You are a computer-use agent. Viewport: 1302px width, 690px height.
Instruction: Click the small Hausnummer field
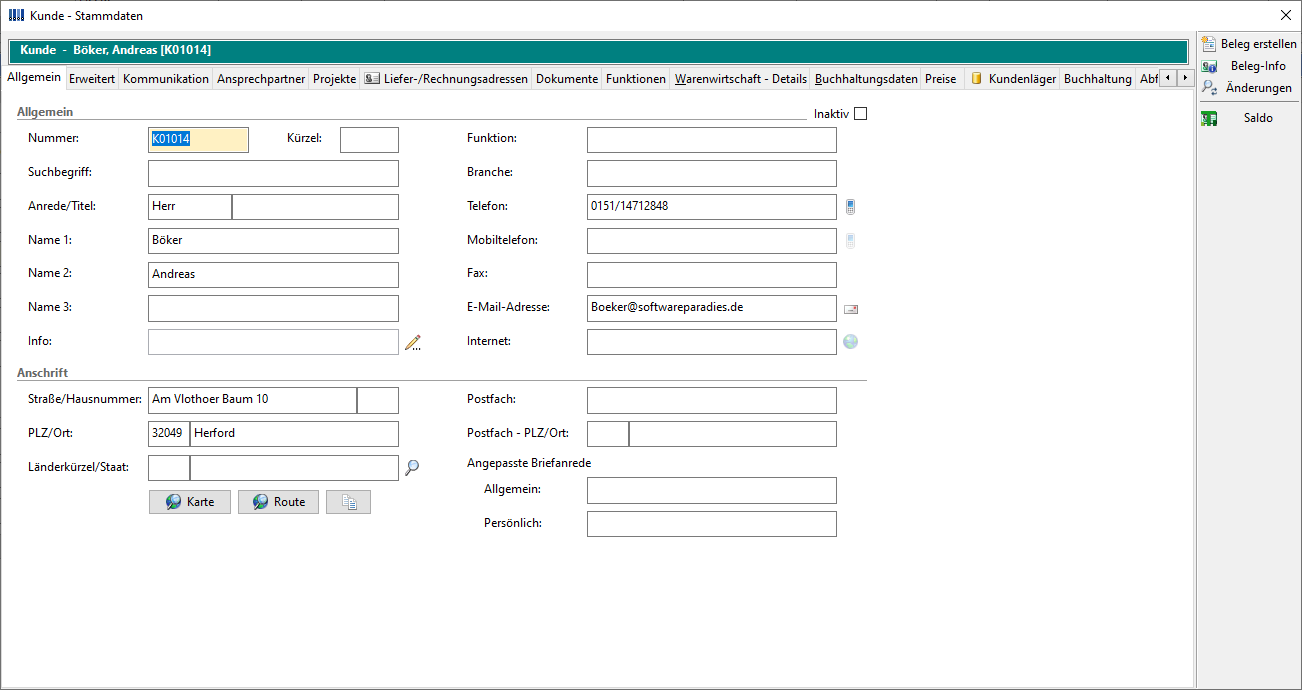click(x=378, y=401)
